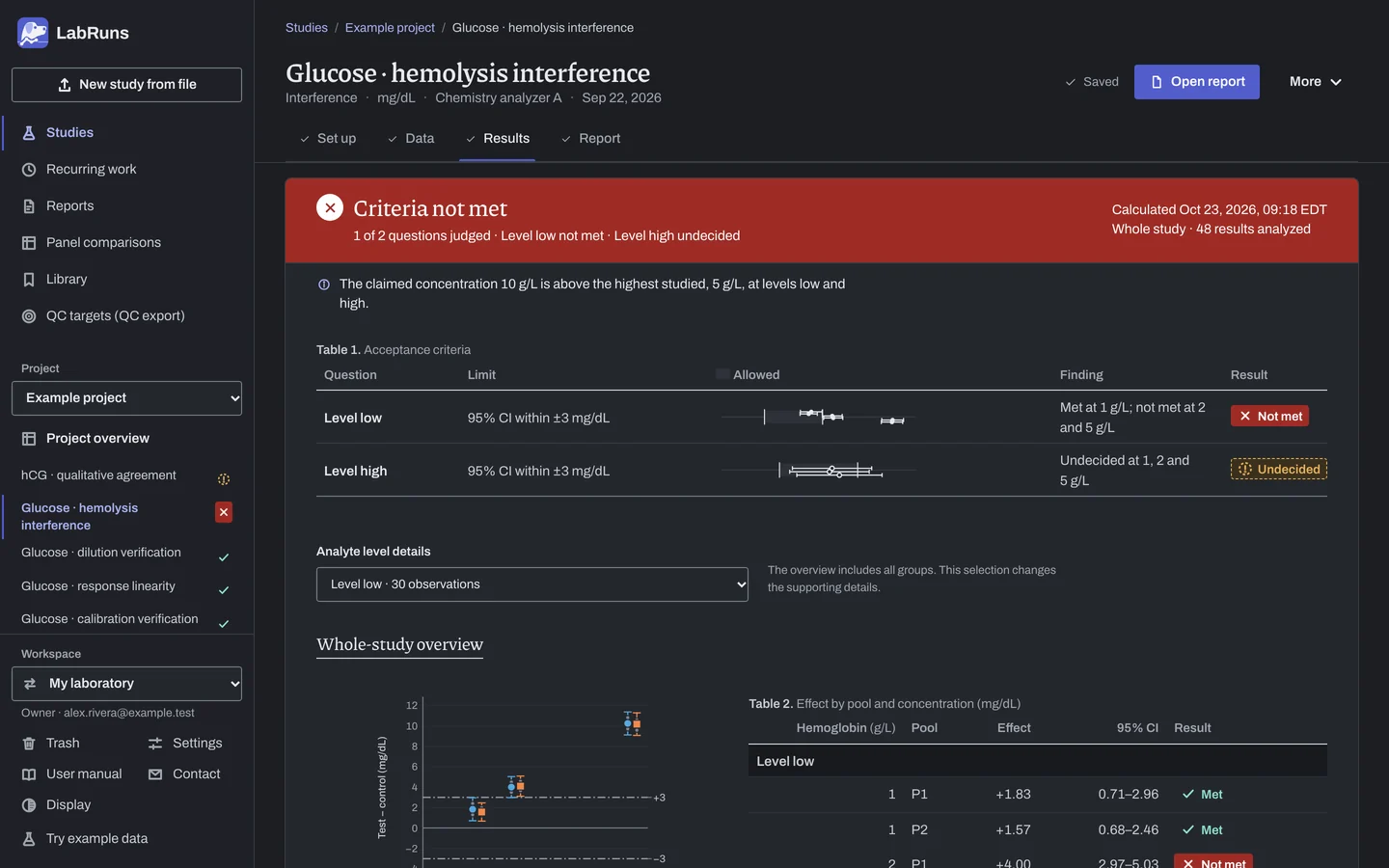This screenshot has width=1389, height=868.
Task: Click the Trash bin icon
Action: tap(29, 744)
